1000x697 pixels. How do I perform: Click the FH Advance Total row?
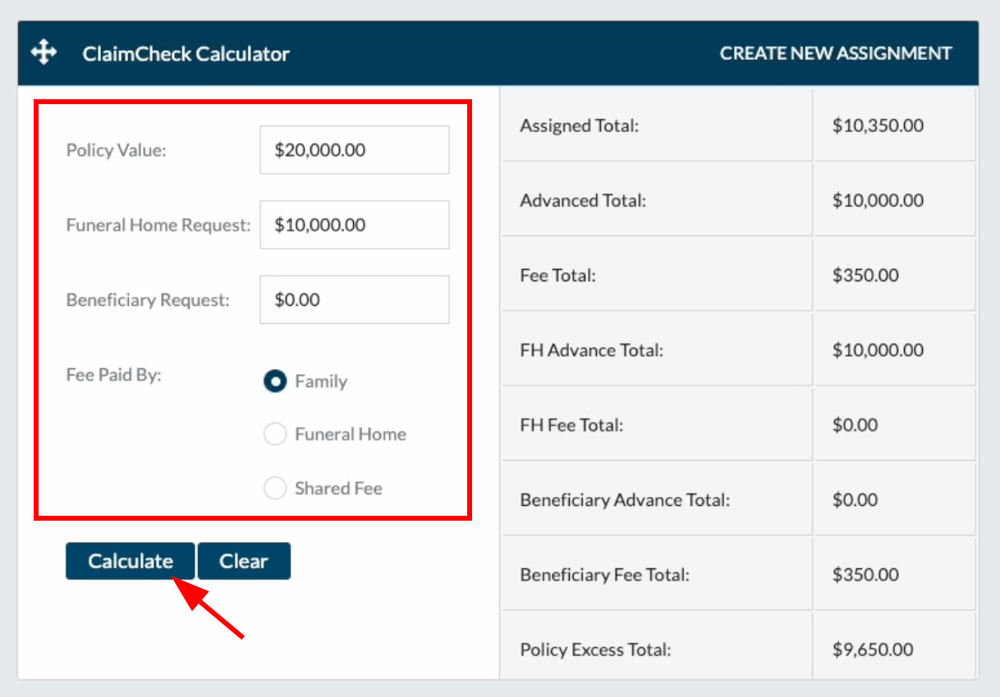(656, 349)
